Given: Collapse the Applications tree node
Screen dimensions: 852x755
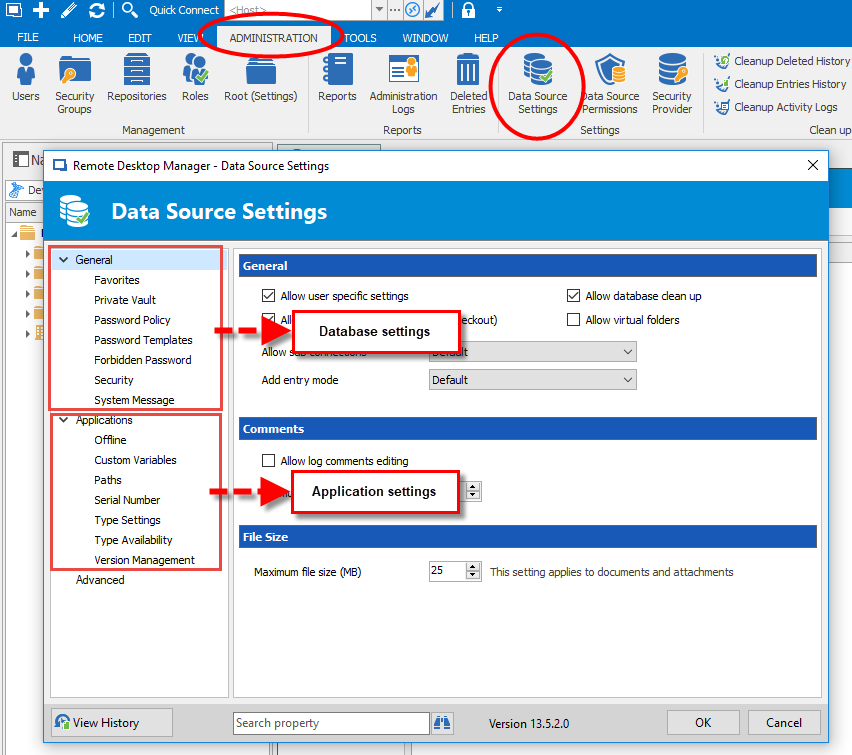Looking at the screenshot, I should click(x=64, y=420).
